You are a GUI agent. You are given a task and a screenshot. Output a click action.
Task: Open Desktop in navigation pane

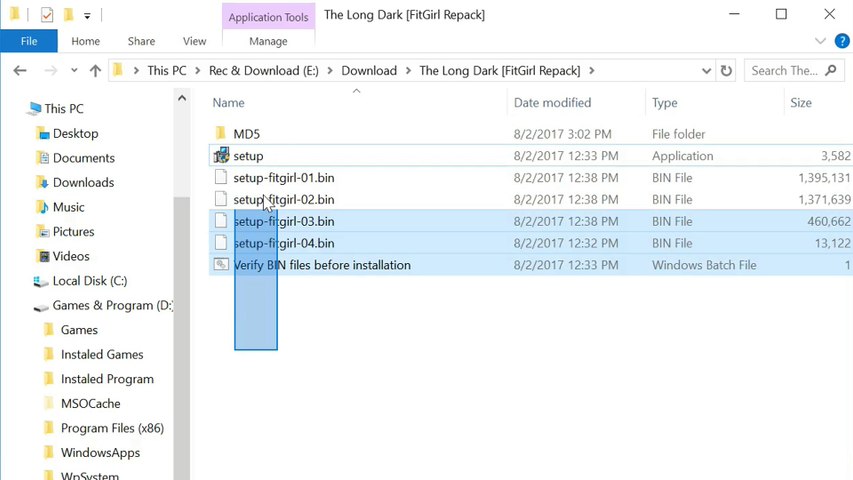click(75, 133)
